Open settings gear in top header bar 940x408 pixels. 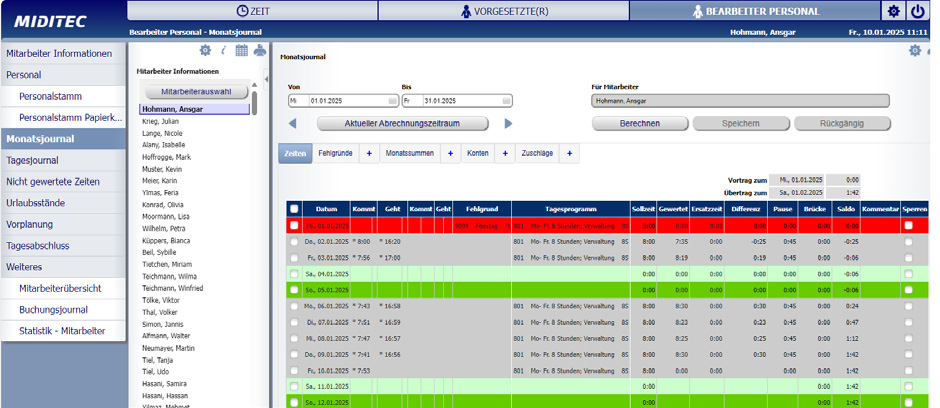[x=893, y=11]
